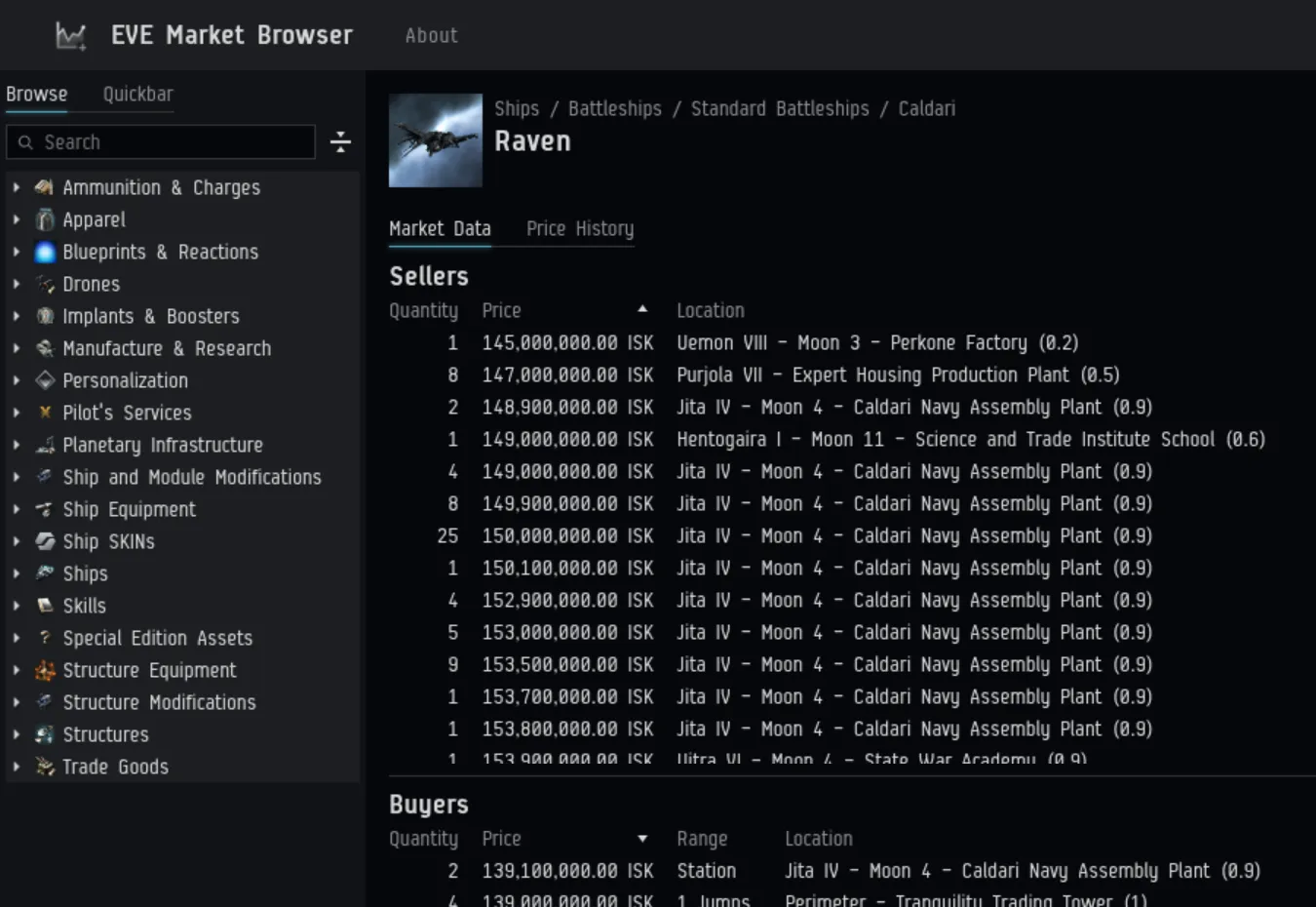Click the Skills category icon

coord(44,606)
